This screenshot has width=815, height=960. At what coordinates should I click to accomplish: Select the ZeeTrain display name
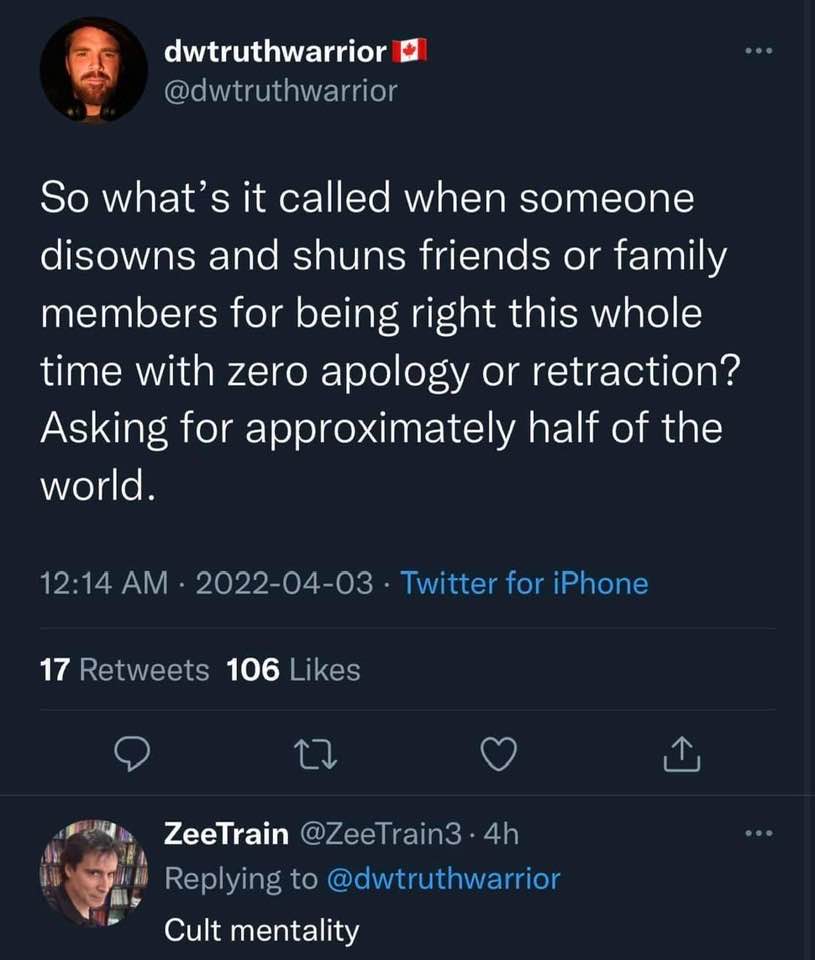226,832
